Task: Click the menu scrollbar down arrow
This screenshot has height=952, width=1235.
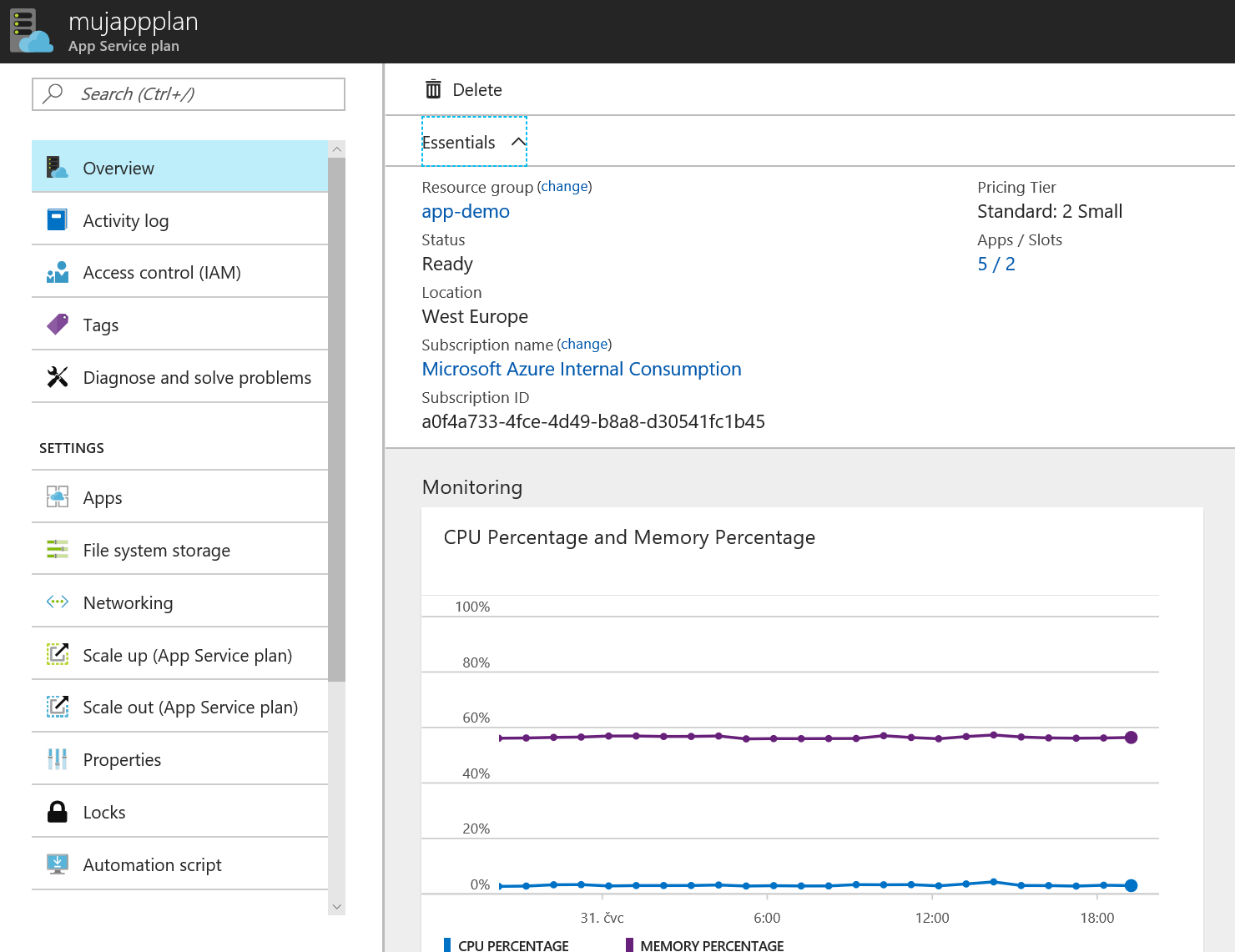Action: click(x=336, y=906)
